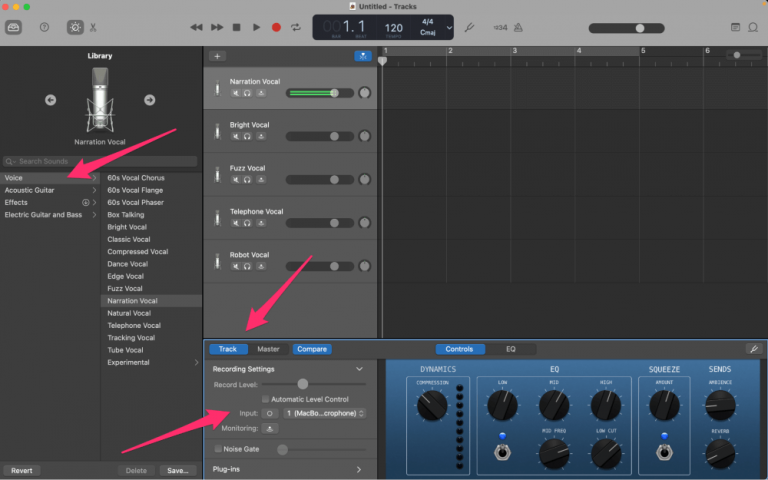Image resolution: width=768 pixels, height=480 pixels.
Task: Expand the Plug-ins section
Action: tap(359, 469)
